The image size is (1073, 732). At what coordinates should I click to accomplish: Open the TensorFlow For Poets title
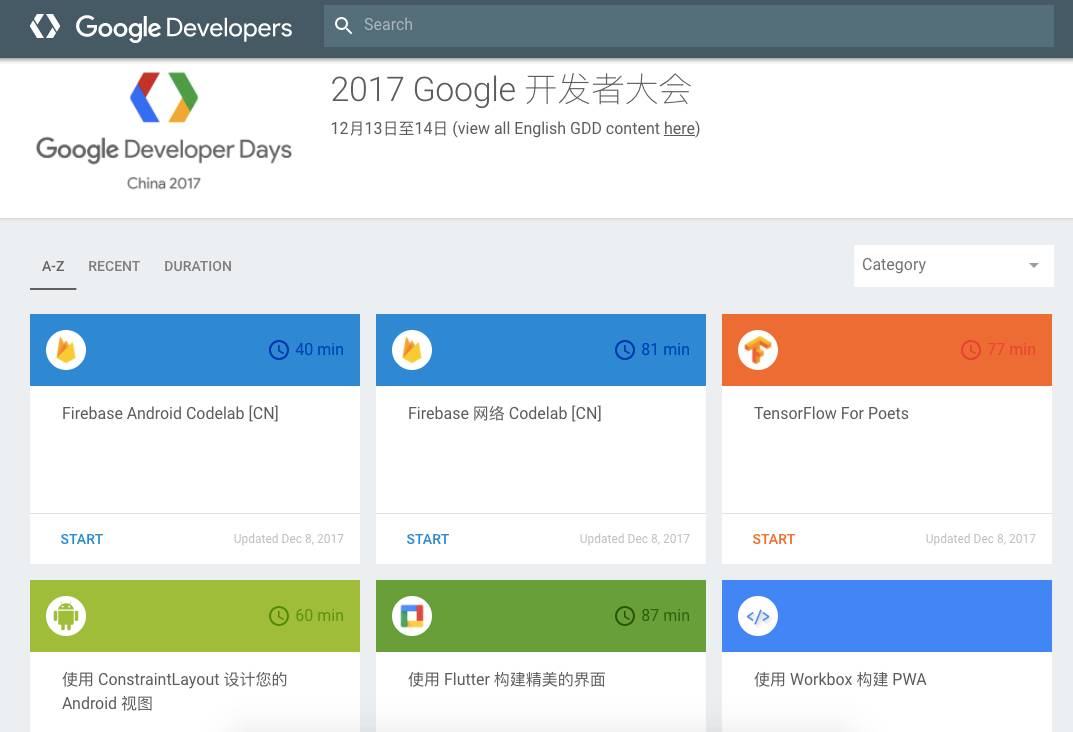pos(831,413)
